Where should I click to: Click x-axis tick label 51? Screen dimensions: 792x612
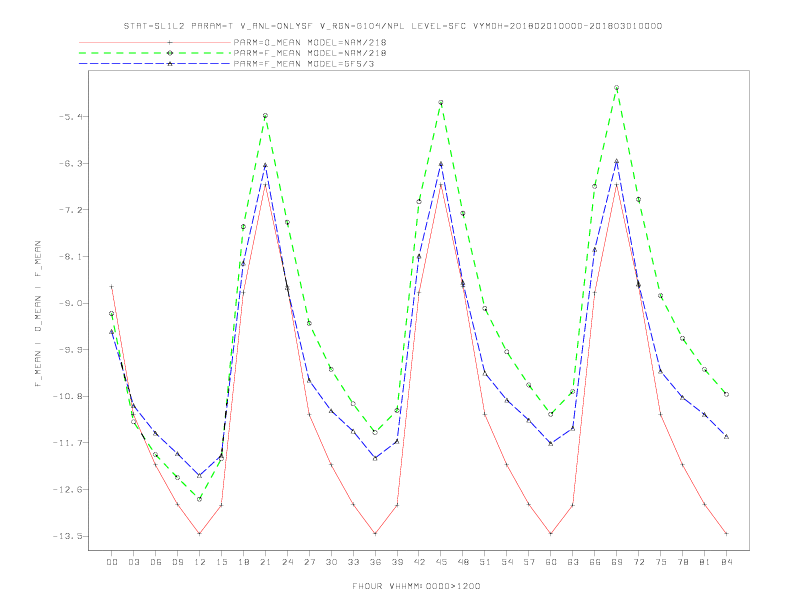[485, 562]
